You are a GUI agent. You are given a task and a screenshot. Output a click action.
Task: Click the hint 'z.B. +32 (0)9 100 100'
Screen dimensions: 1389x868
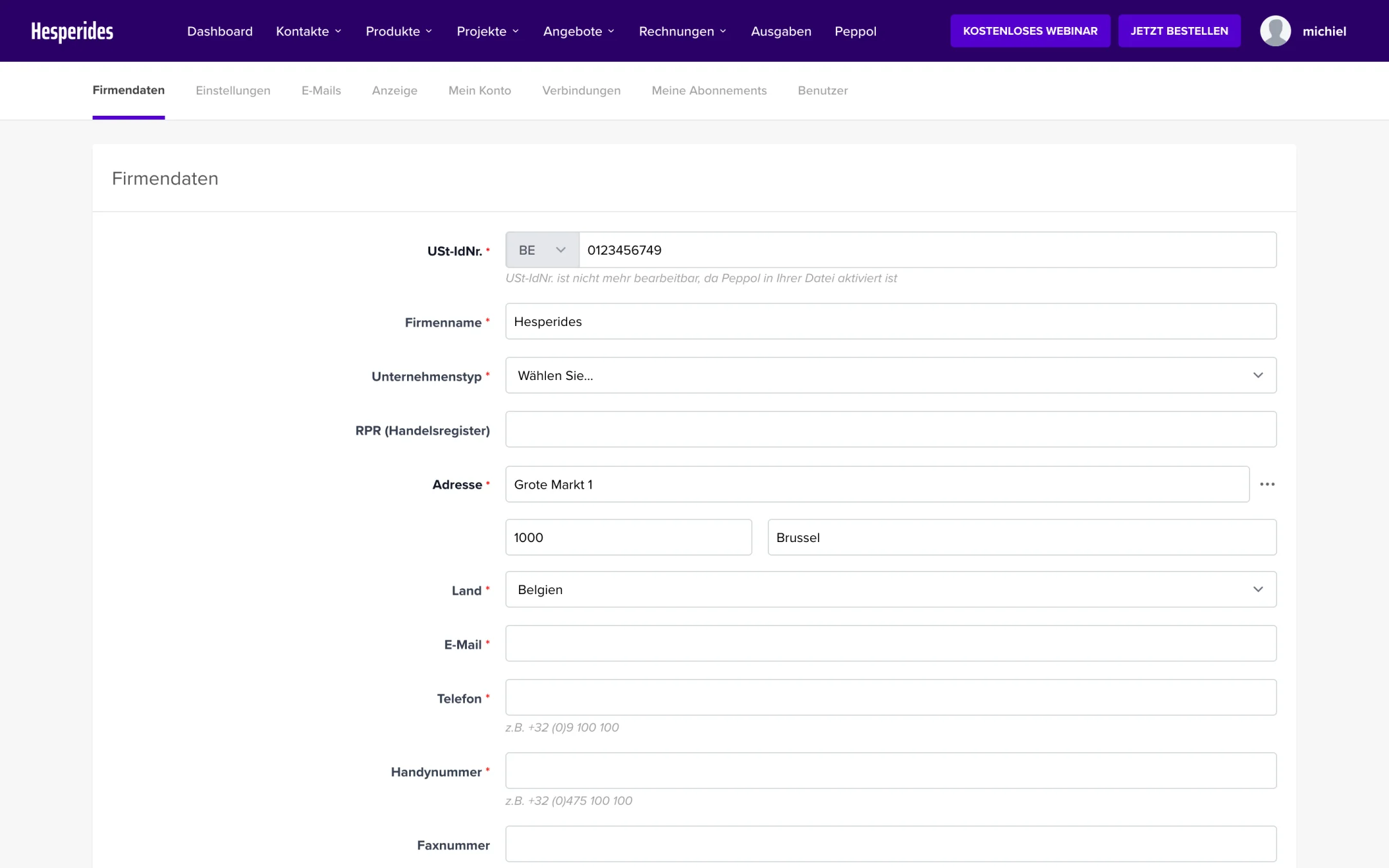(x=562, y=727)
